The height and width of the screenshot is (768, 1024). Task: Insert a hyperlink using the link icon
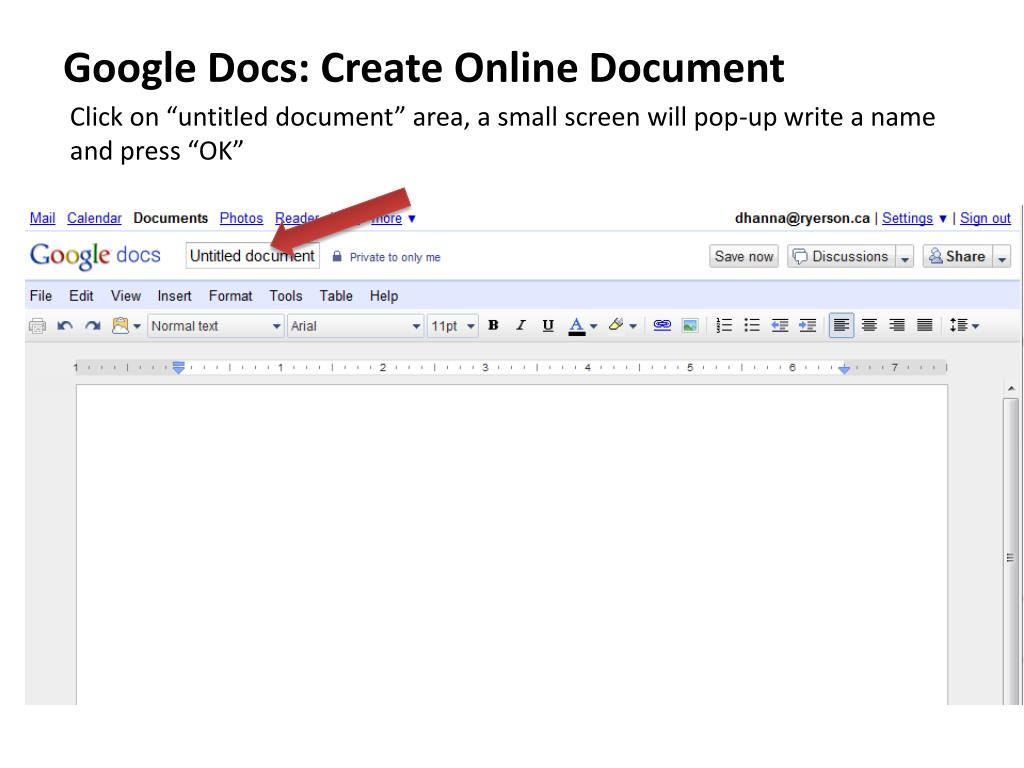(662, 325)
